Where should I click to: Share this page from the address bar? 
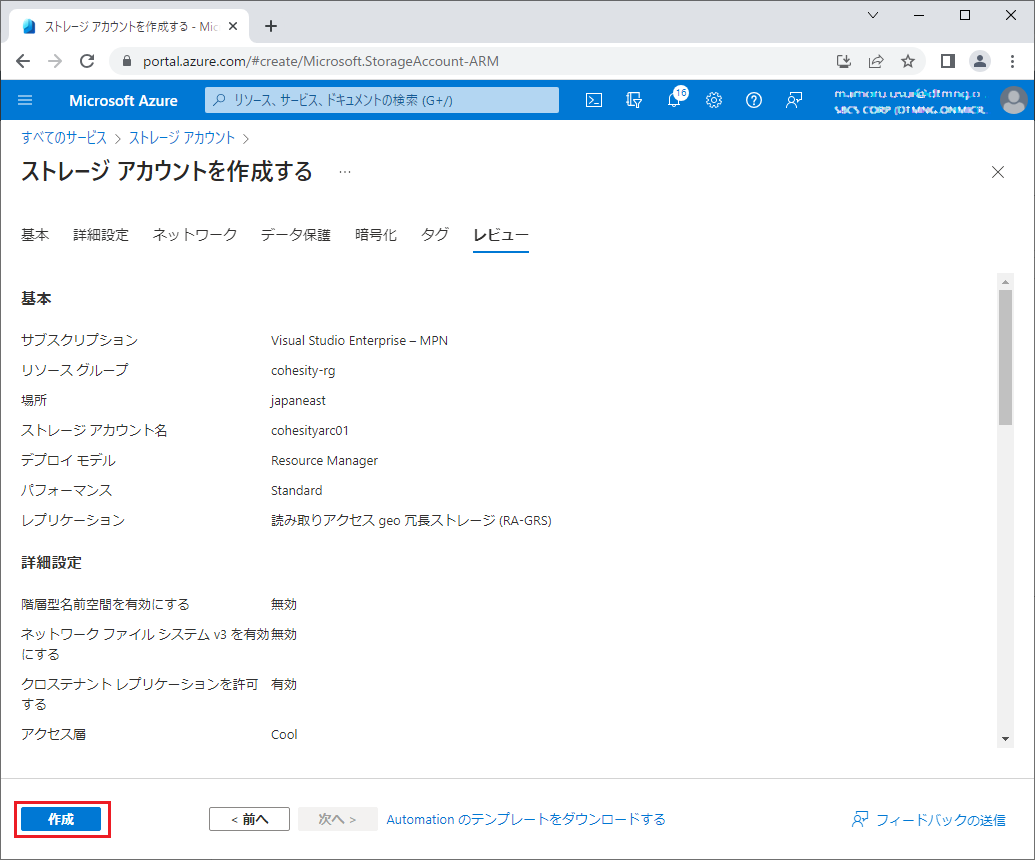(x=876, y=61)
